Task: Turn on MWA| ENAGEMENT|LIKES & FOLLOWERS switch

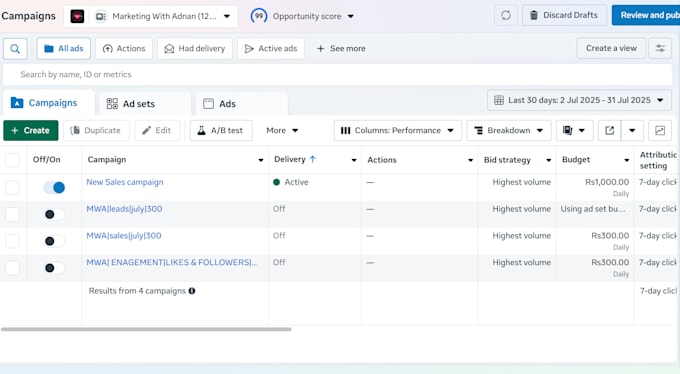Action: pos(54,268)
